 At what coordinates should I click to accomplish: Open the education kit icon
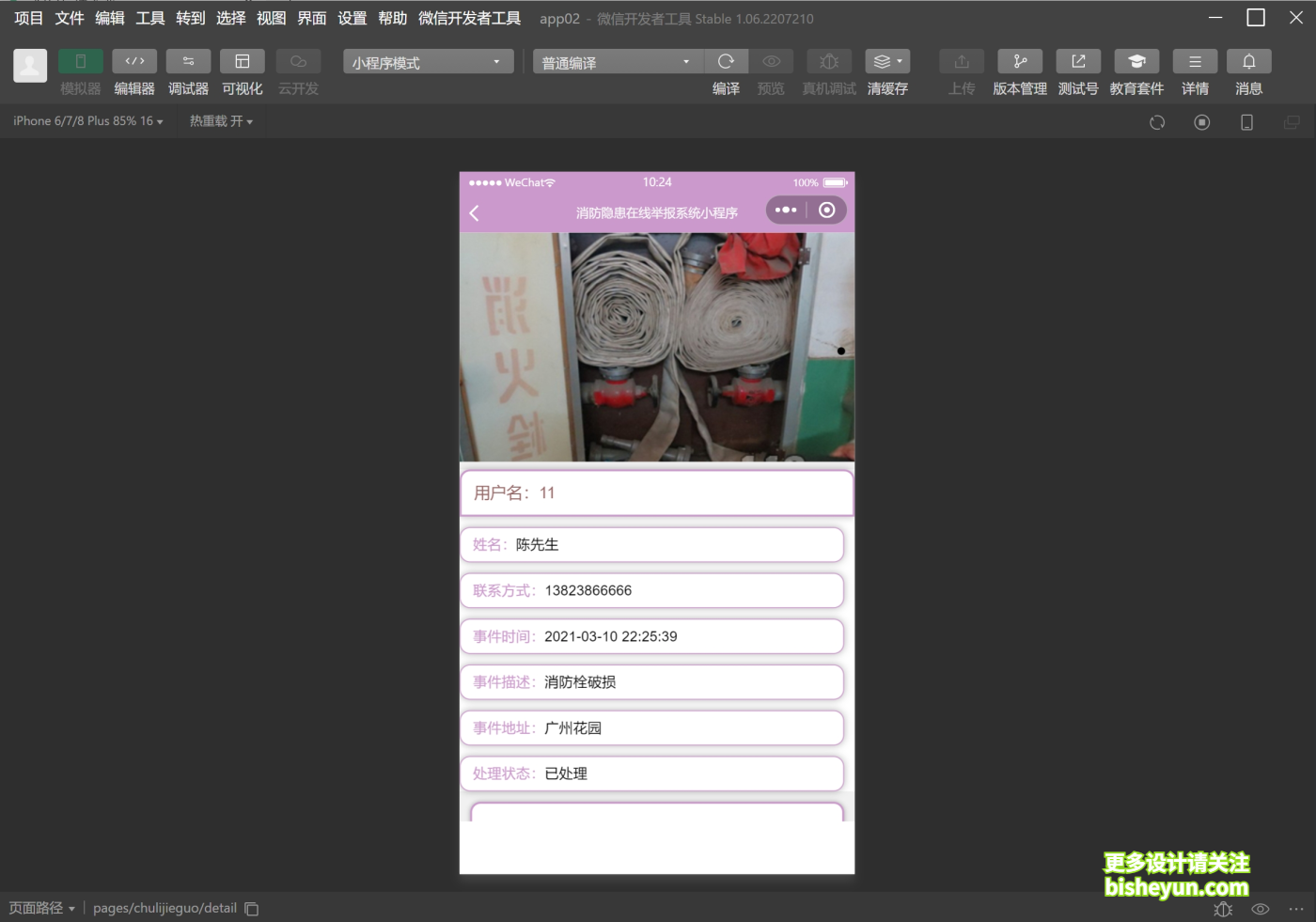[x=1136, y=62]
